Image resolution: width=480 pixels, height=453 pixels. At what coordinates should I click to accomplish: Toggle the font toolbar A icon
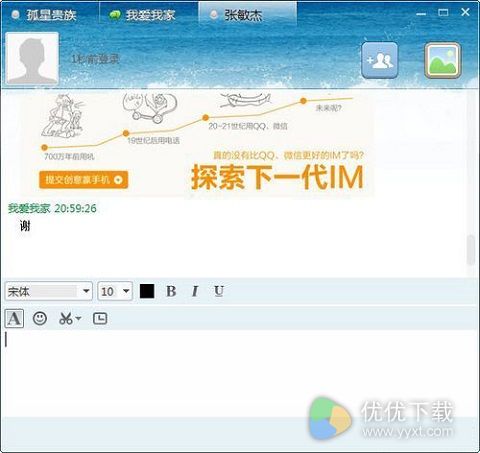[x=14, y=319]
